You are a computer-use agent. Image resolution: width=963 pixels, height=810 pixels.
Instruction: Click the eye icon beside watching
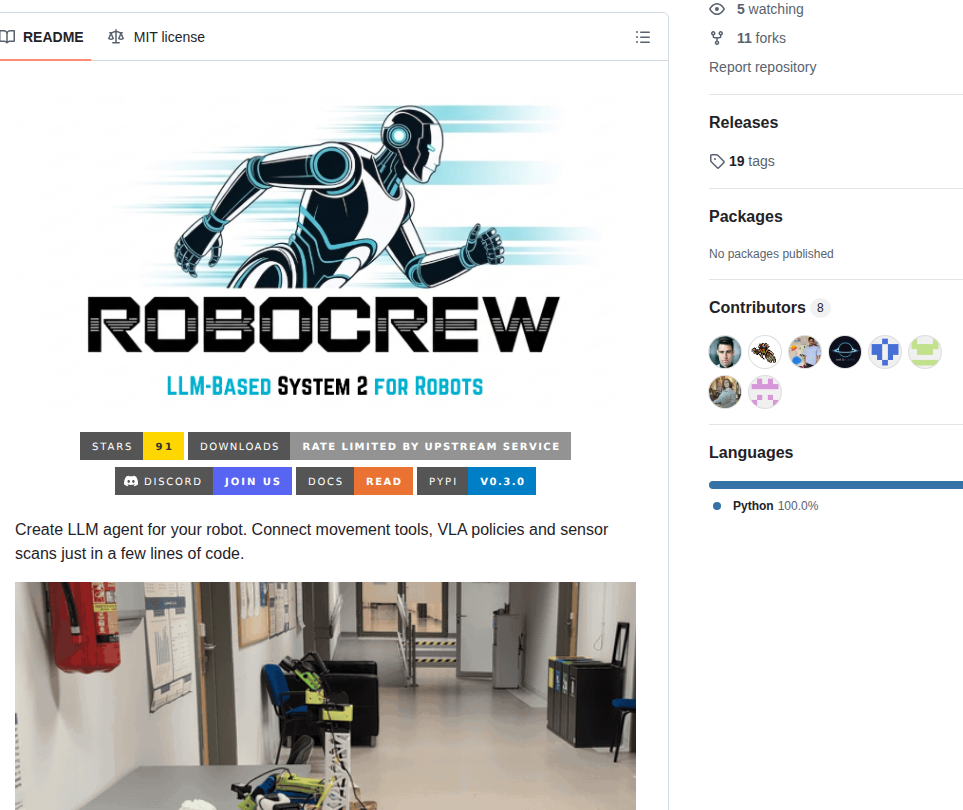717,9
